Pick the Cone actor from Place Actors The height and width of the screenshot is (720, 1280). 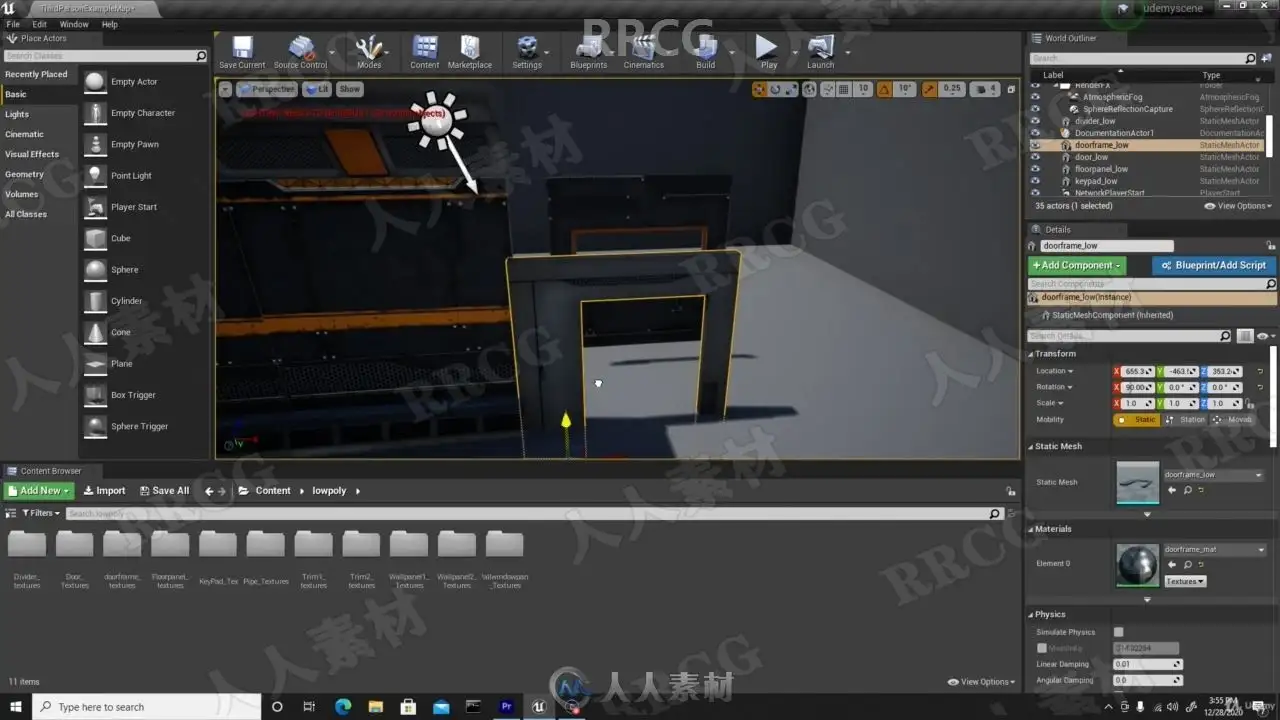coord(95,333)
